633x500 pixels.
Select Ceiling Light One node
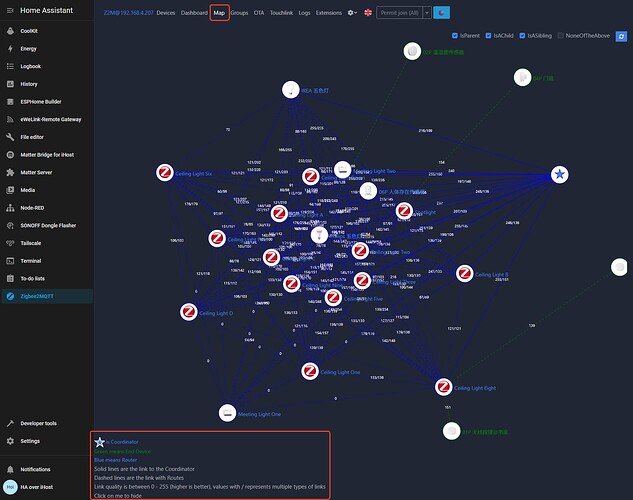coord(310,371)
